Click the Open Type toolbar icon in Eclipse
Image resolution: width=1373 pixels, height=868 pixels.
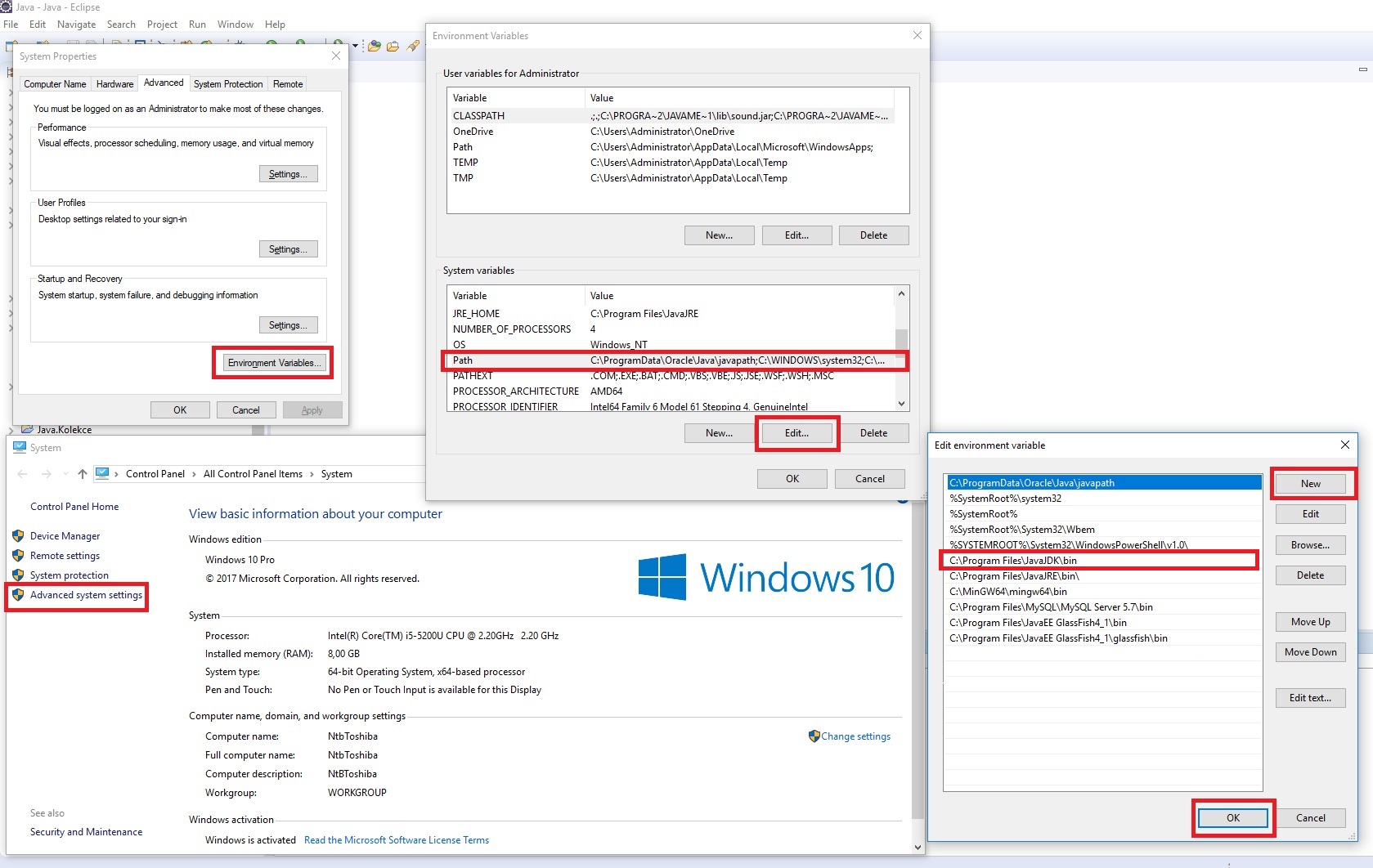(x=375, y=47)
